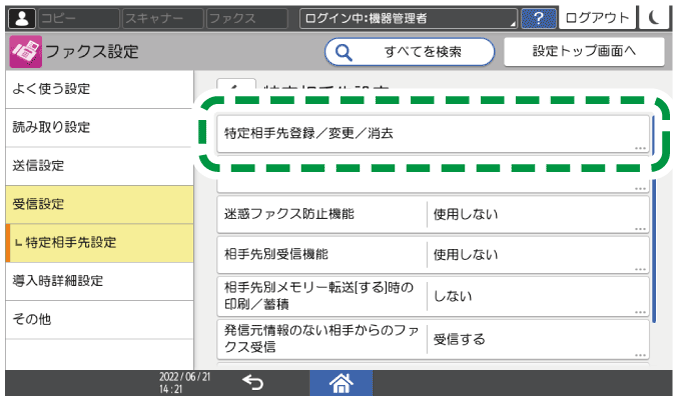Go to the home screen icon
The image size is (680, 400).
pyautogui.click(x=341, y=383)
